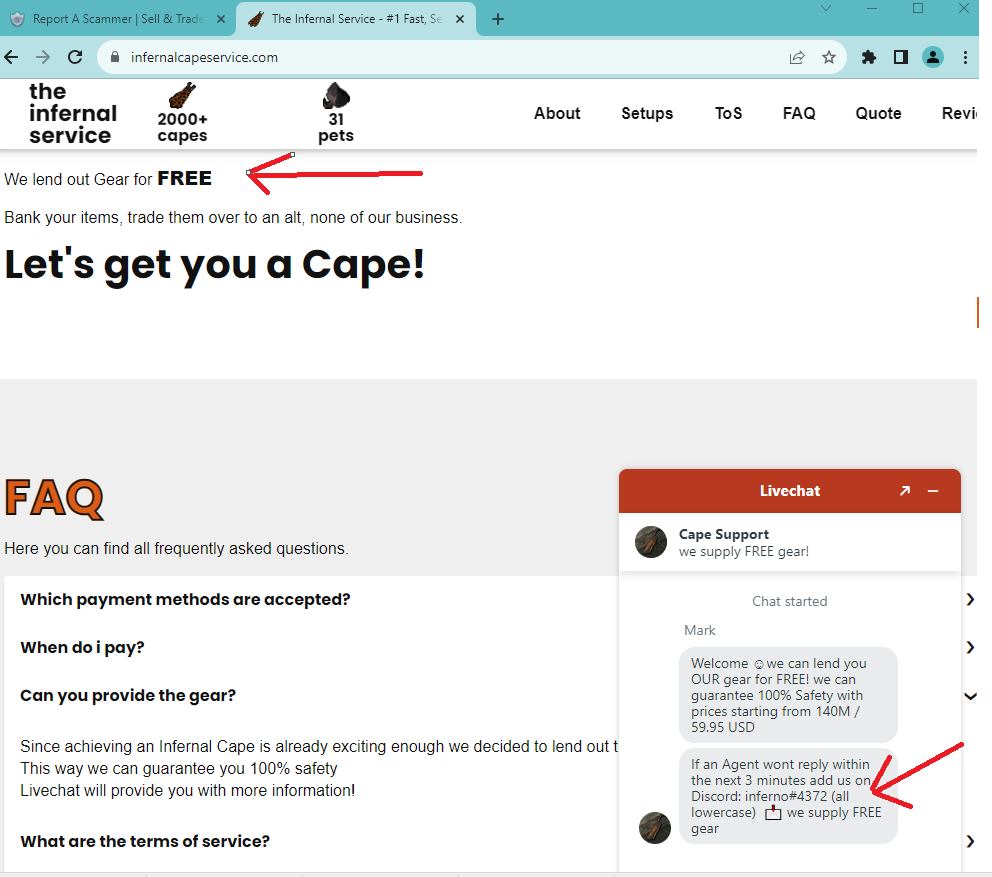
Task: Select The Infernal Service tab
Action: point(356,19)
